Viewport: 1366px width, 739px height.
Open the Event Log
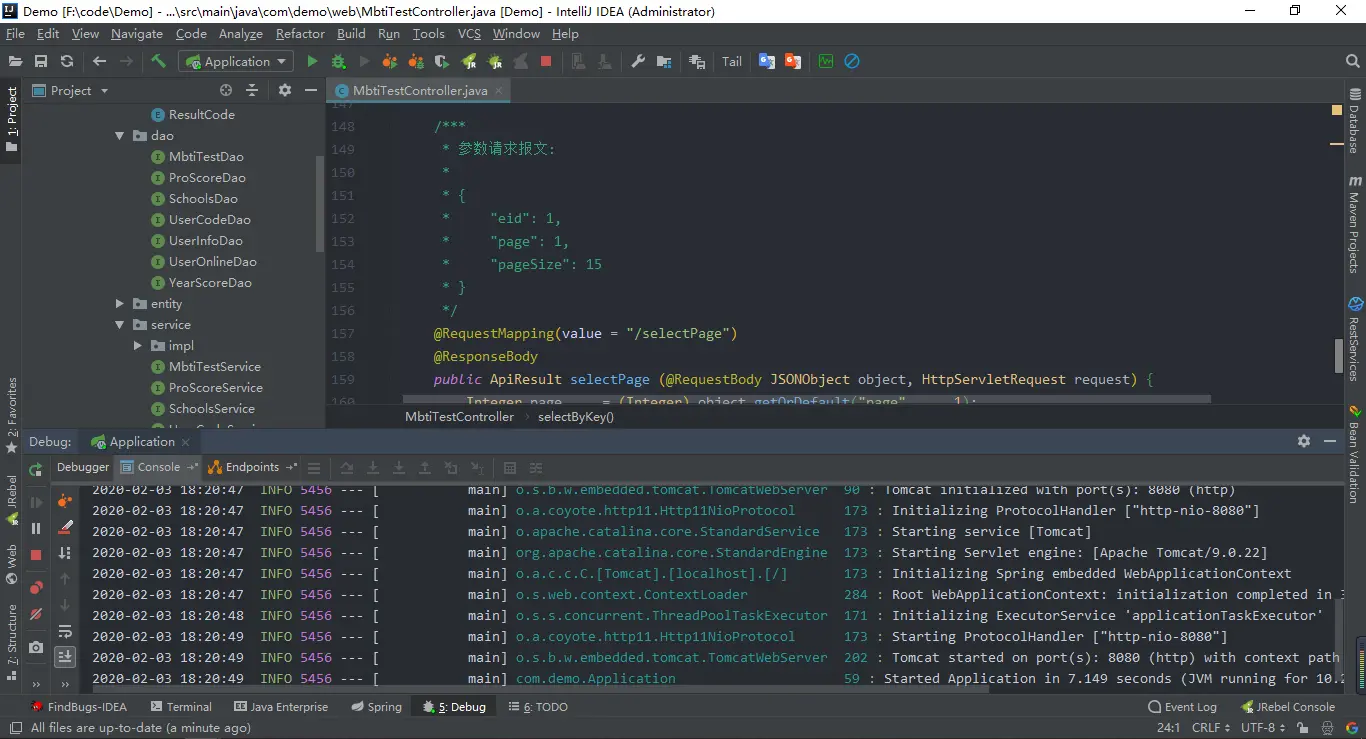tap(1182, 707)
